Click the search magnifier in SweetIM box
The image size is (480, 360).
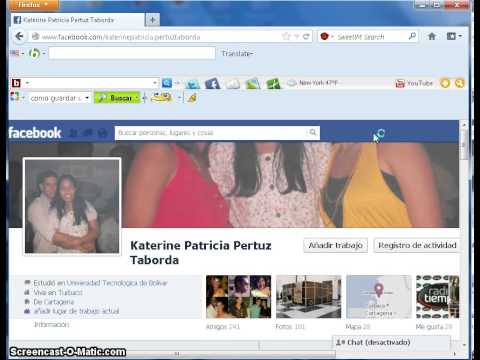412,36
